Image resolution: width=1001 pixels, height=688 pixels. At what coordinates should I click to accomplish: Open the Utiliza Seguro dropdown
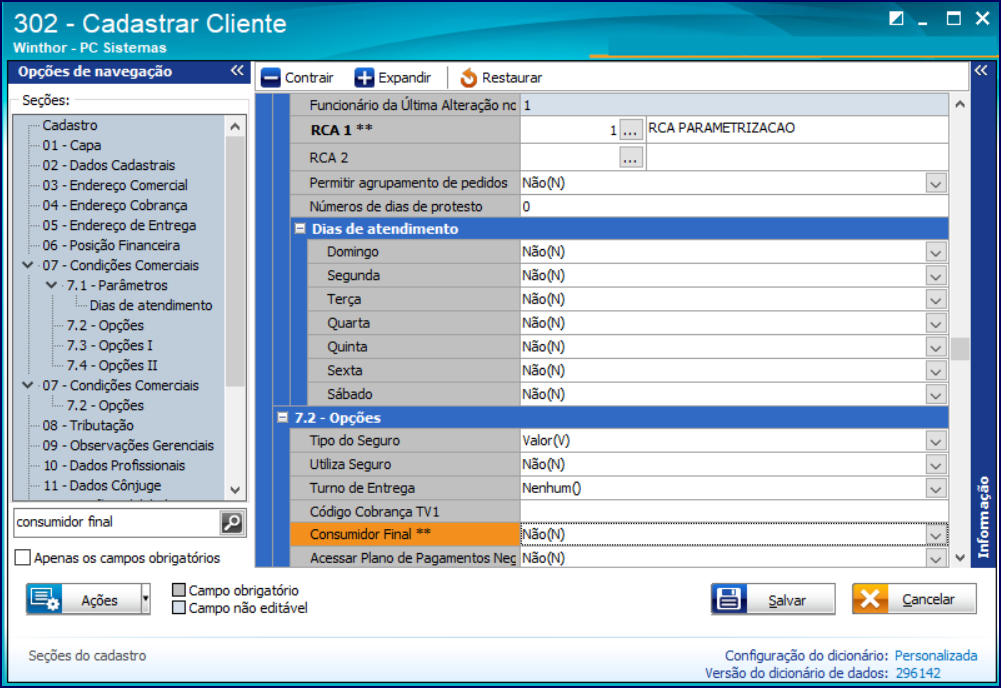(936, 465)
